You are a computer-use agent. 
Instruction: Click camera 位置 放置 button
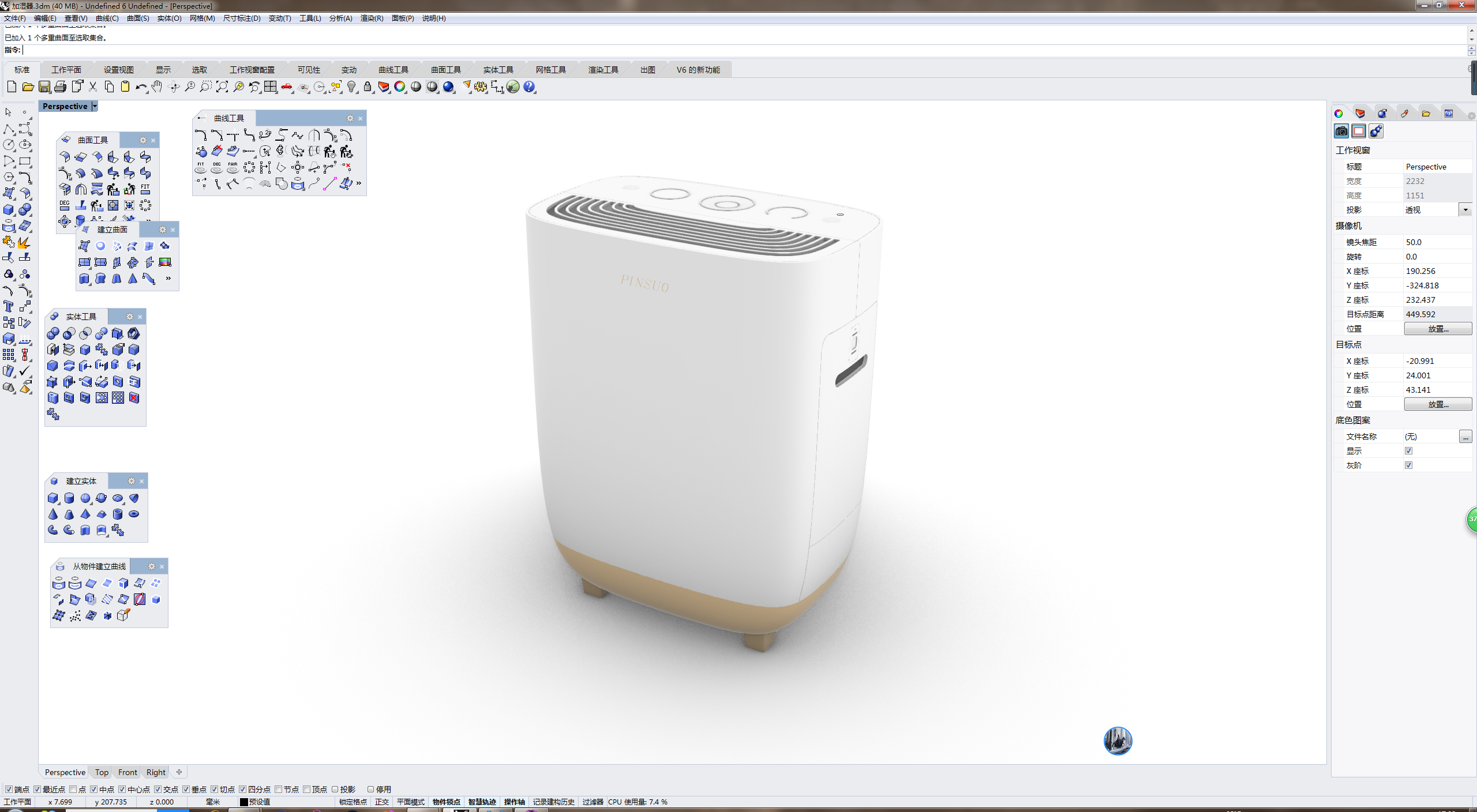[x=1437, y=329]
